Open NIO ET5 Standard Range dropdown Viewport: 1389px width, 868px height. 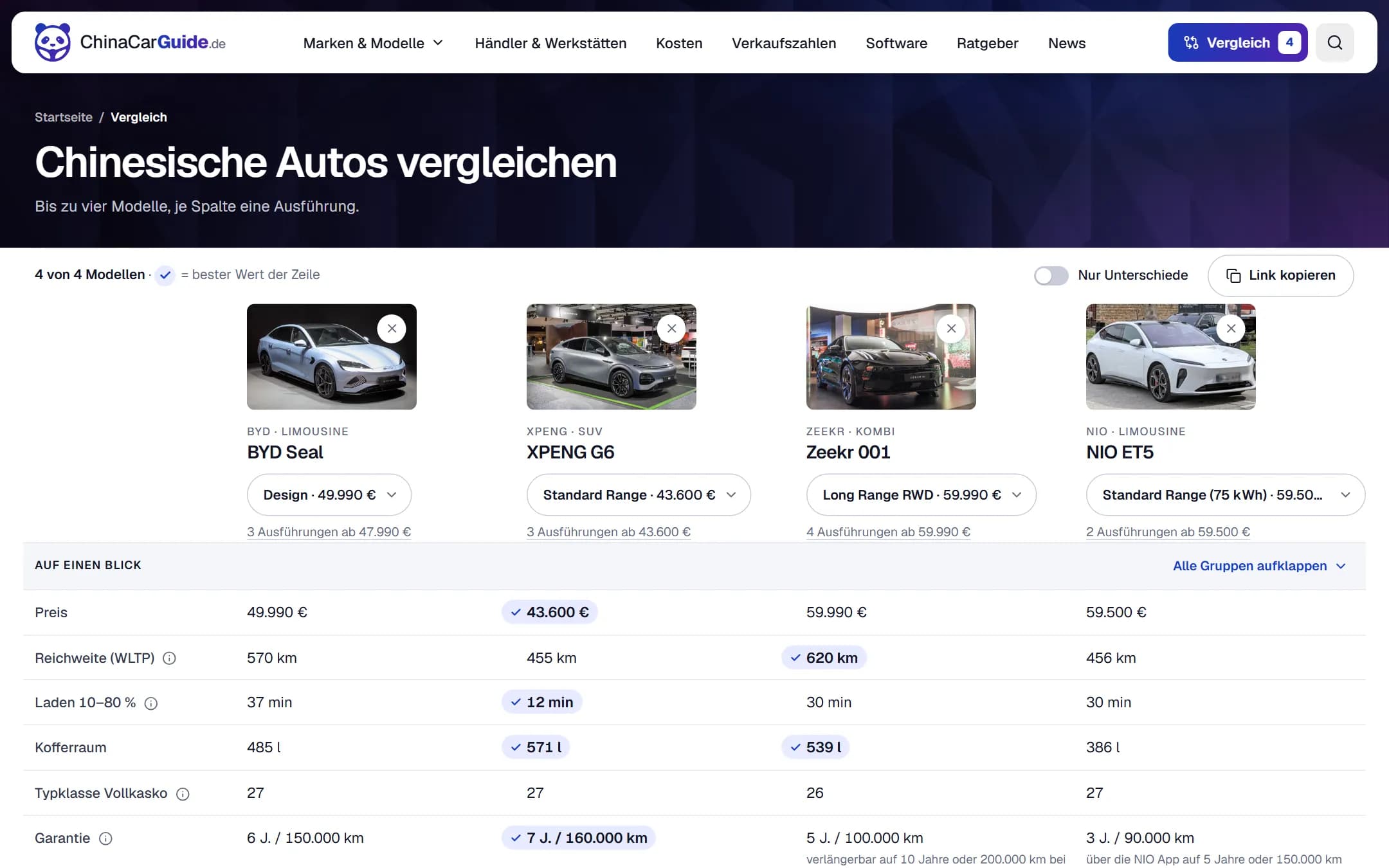click(1225, 494)
